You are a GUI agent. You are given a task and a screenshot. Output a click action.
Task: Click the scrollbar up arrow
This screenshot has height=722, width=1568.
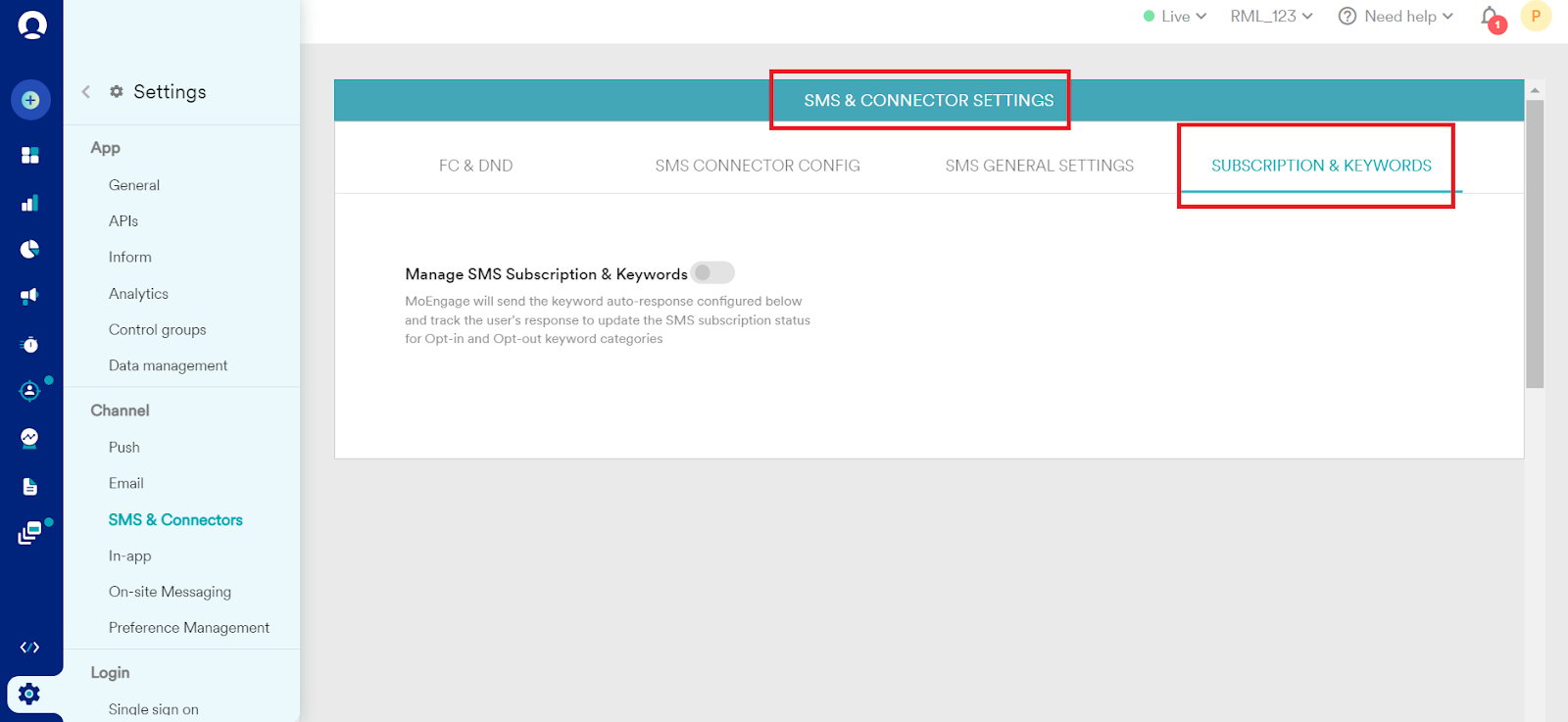click(x=1535, y=90)
